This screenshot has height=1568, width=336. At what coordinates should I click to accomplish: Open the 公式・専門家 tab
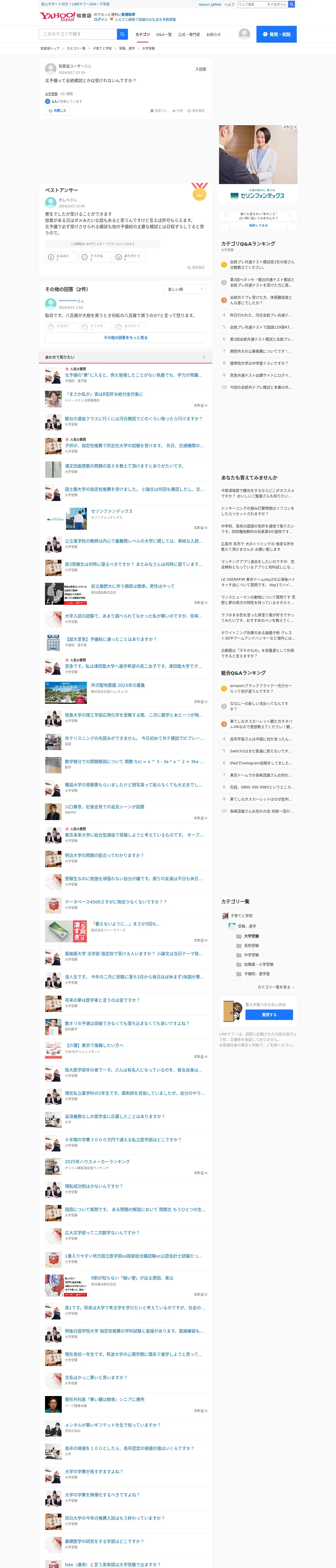pos(189,35)
